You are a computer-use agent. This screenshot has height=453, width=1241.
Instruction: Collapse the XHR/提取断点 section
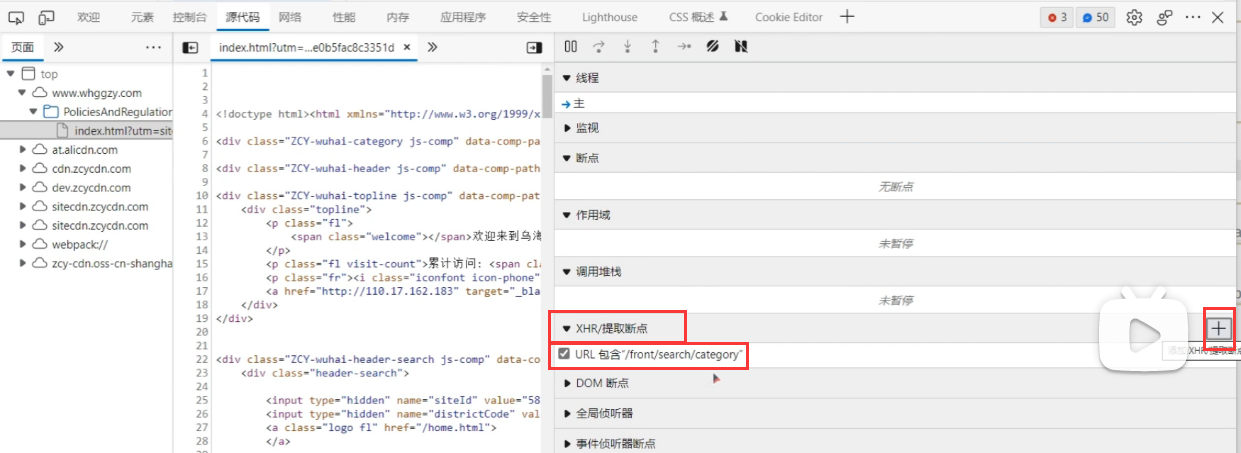click(x=567, y=328)
